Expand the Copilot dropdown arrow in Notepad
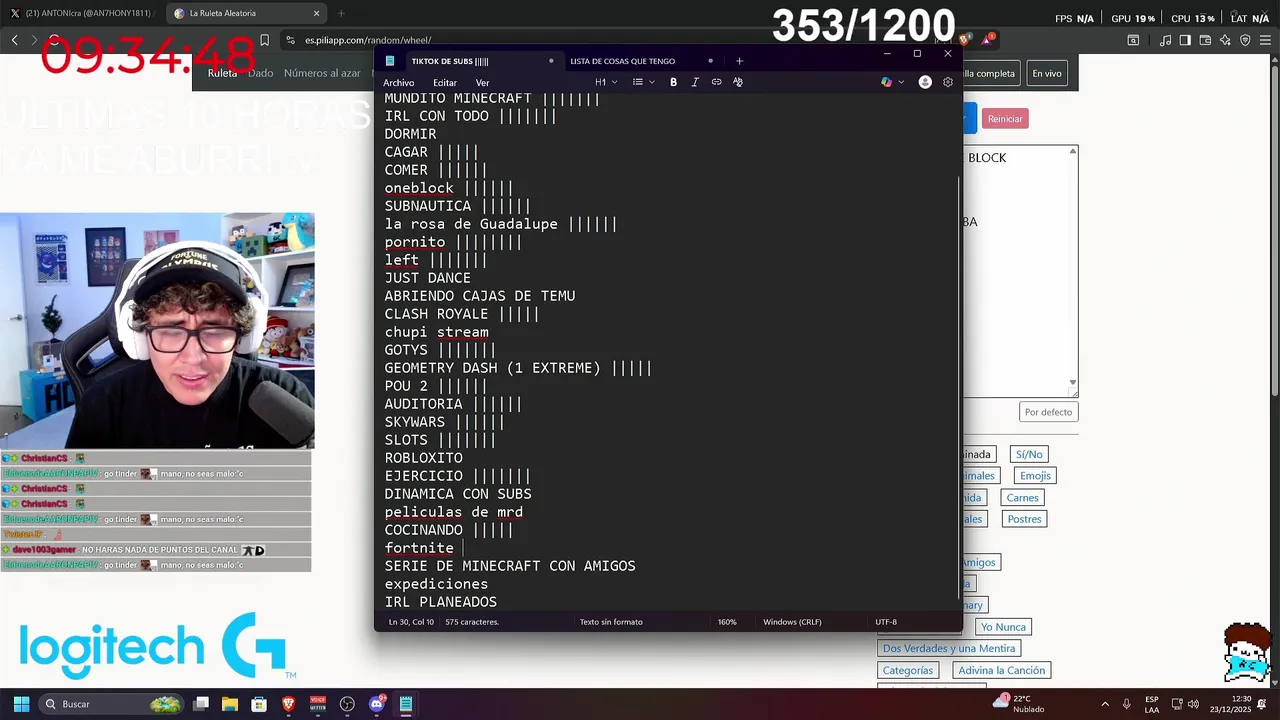Image resolution: width=1280 pixels, height=720 pixels. [901, 82]
